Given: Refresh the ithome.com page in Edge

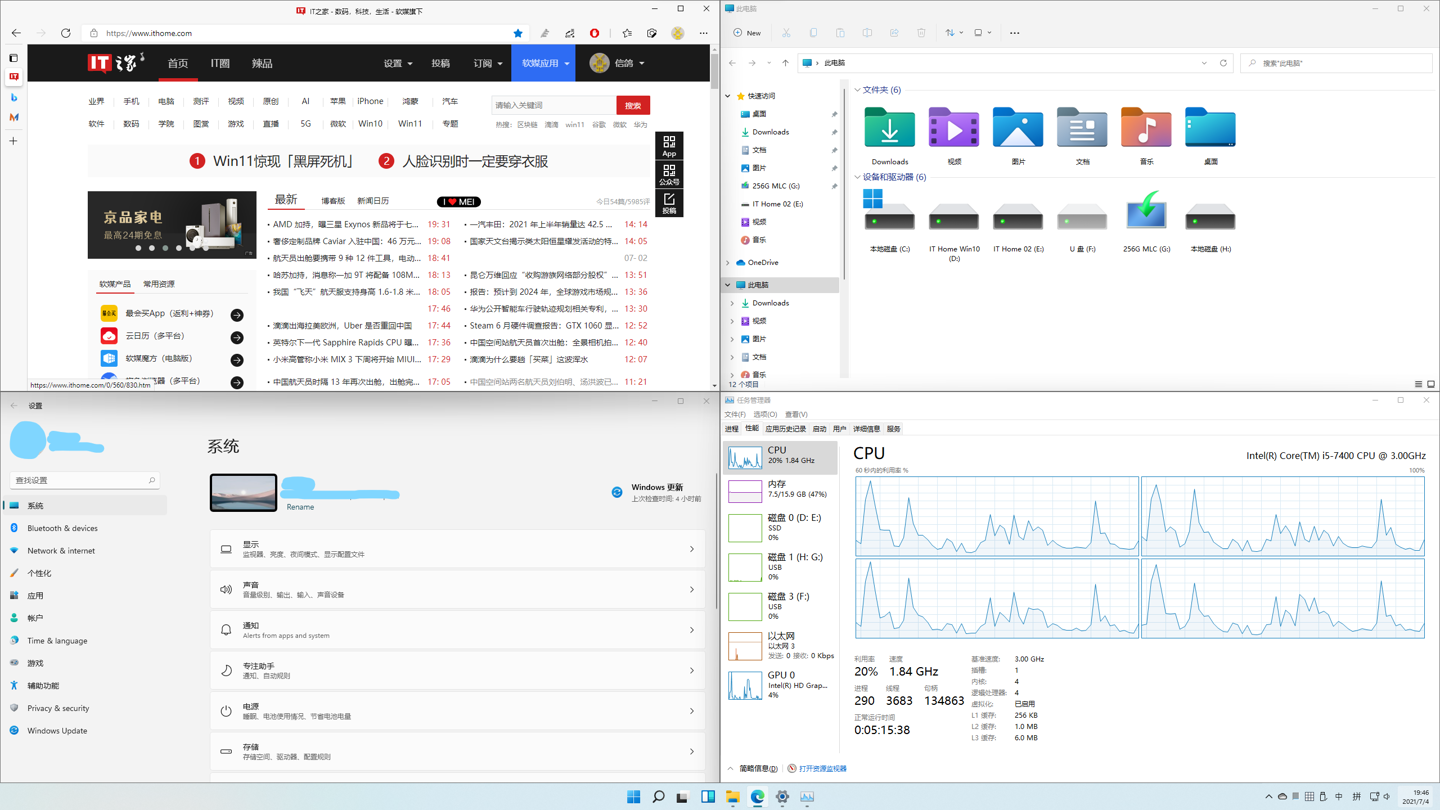Looking at the screenshot, I should 66,33.
